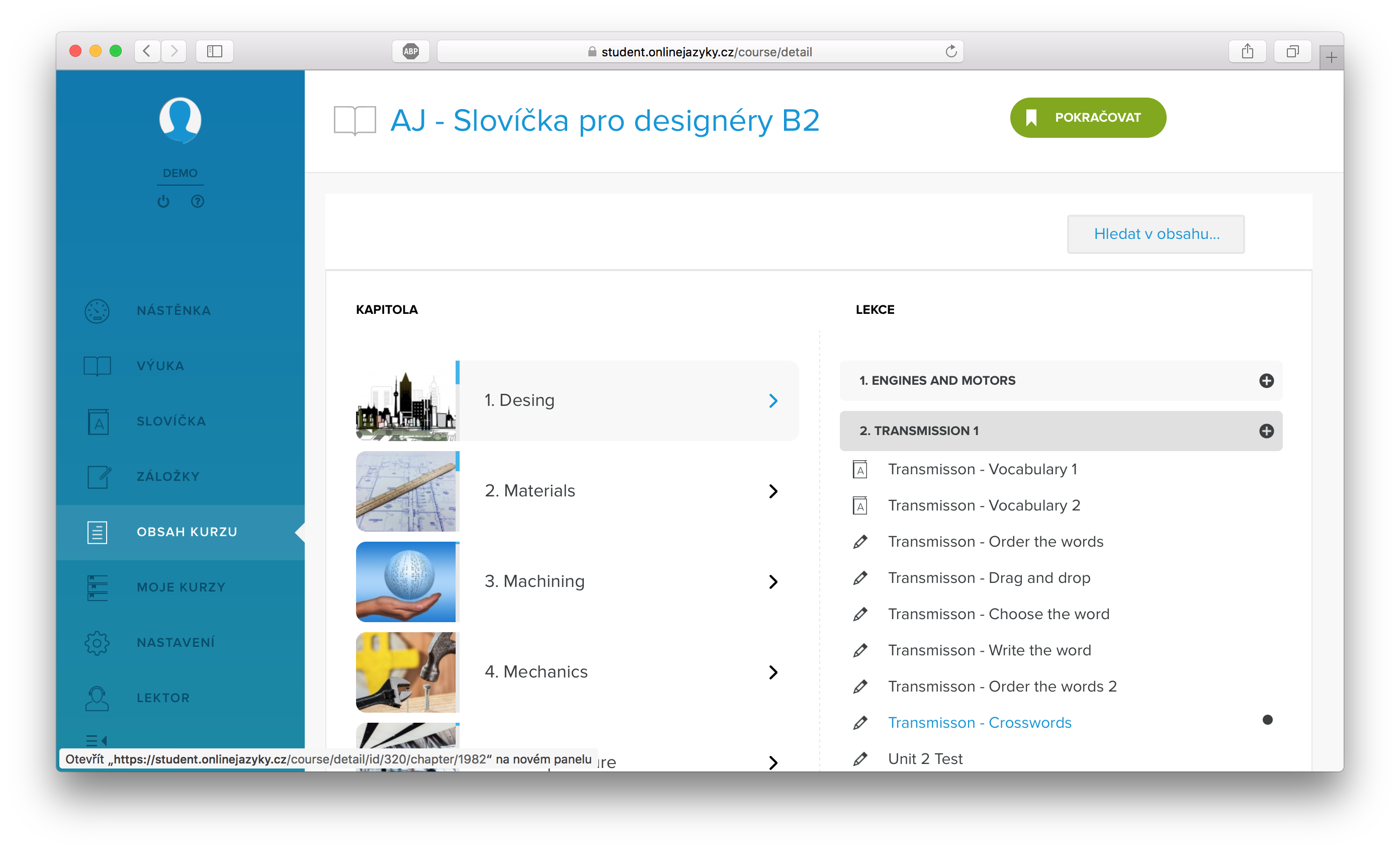Click the browser share icon
Viewport: 1400px width, 852px height.
tap(1247, 52)
